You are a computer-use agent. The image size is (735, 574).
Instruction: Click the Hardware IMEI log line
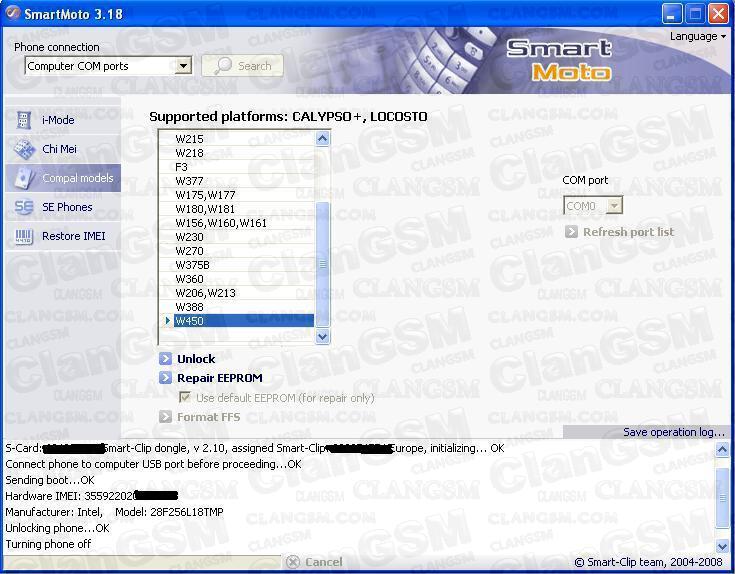91,496
